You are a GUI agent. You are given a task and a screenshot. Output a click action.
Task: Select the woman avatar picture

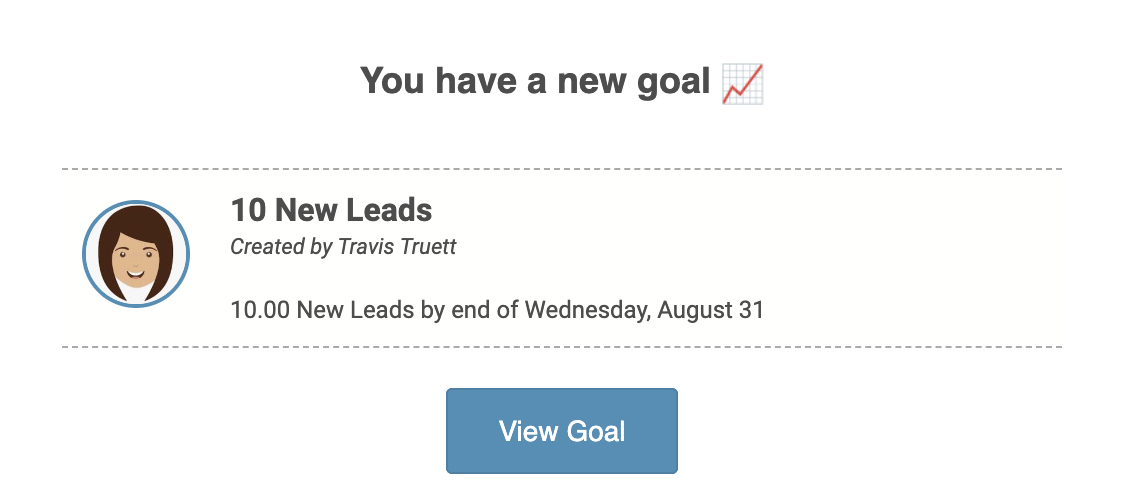(x=135, y=252)
